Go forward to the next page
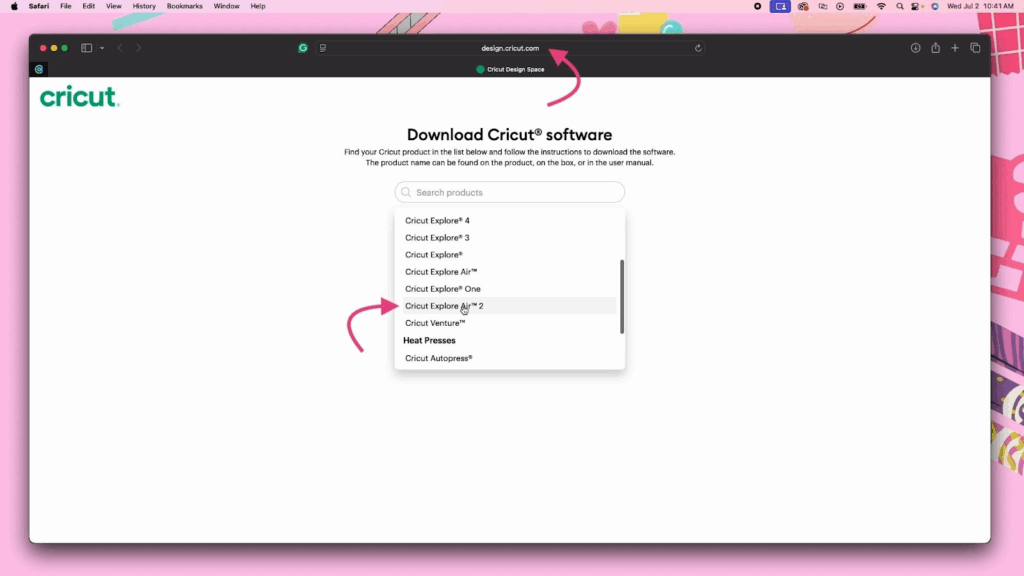 point(138,48)
